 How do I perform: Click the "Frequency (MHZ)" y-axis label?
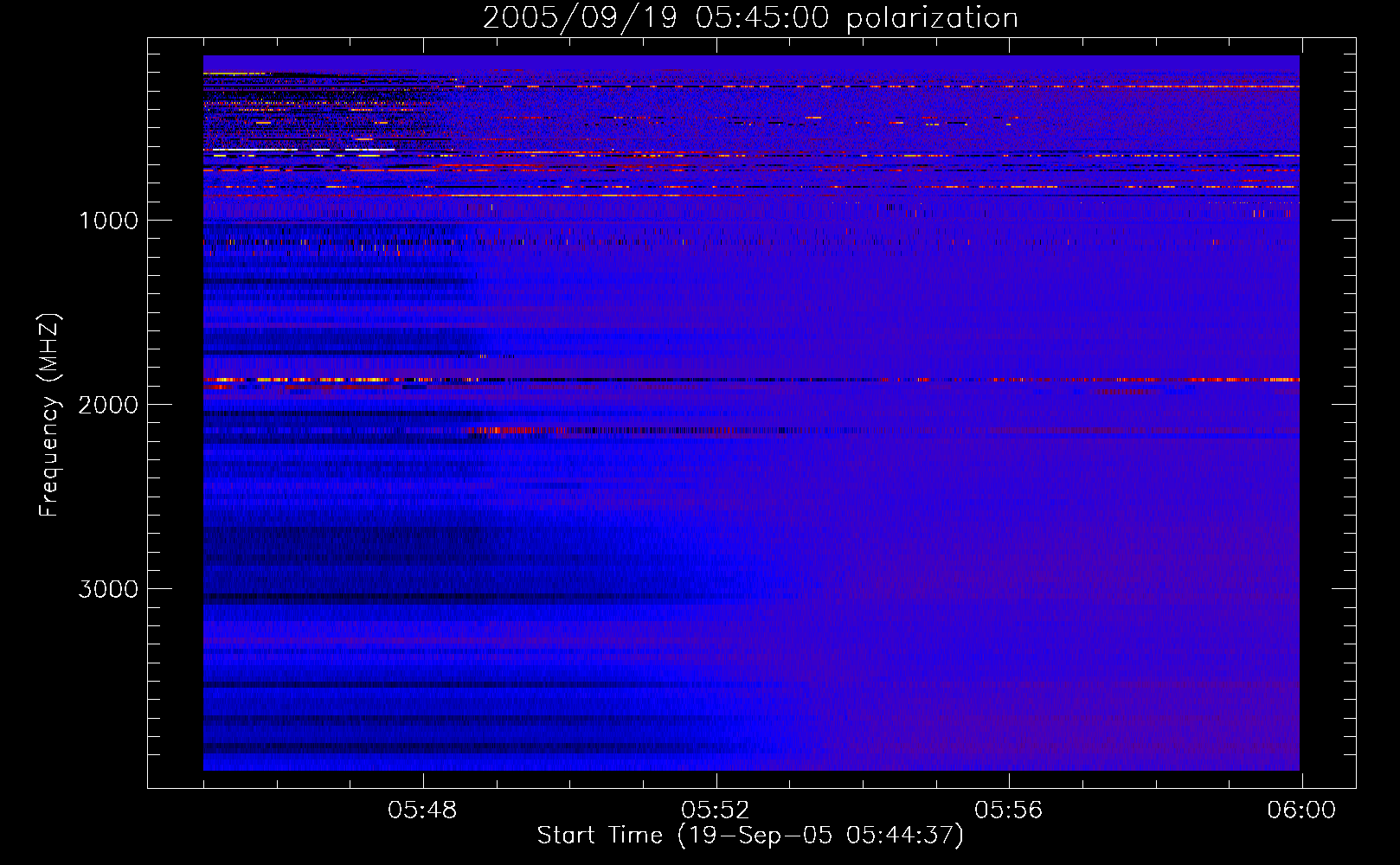pyautogui.click(x=49, y=415)
